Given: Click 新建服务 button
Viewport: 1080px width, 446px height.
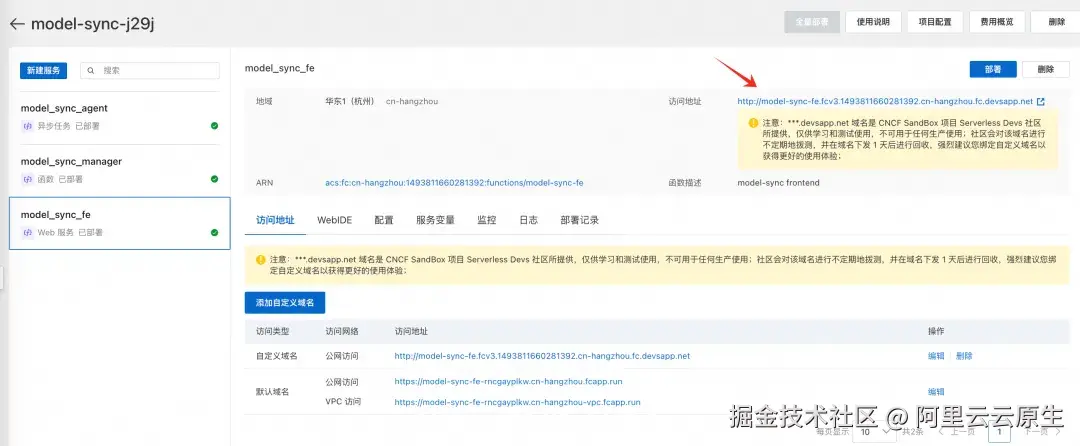Looking at the screenshot, I should [x=43, y=70].
